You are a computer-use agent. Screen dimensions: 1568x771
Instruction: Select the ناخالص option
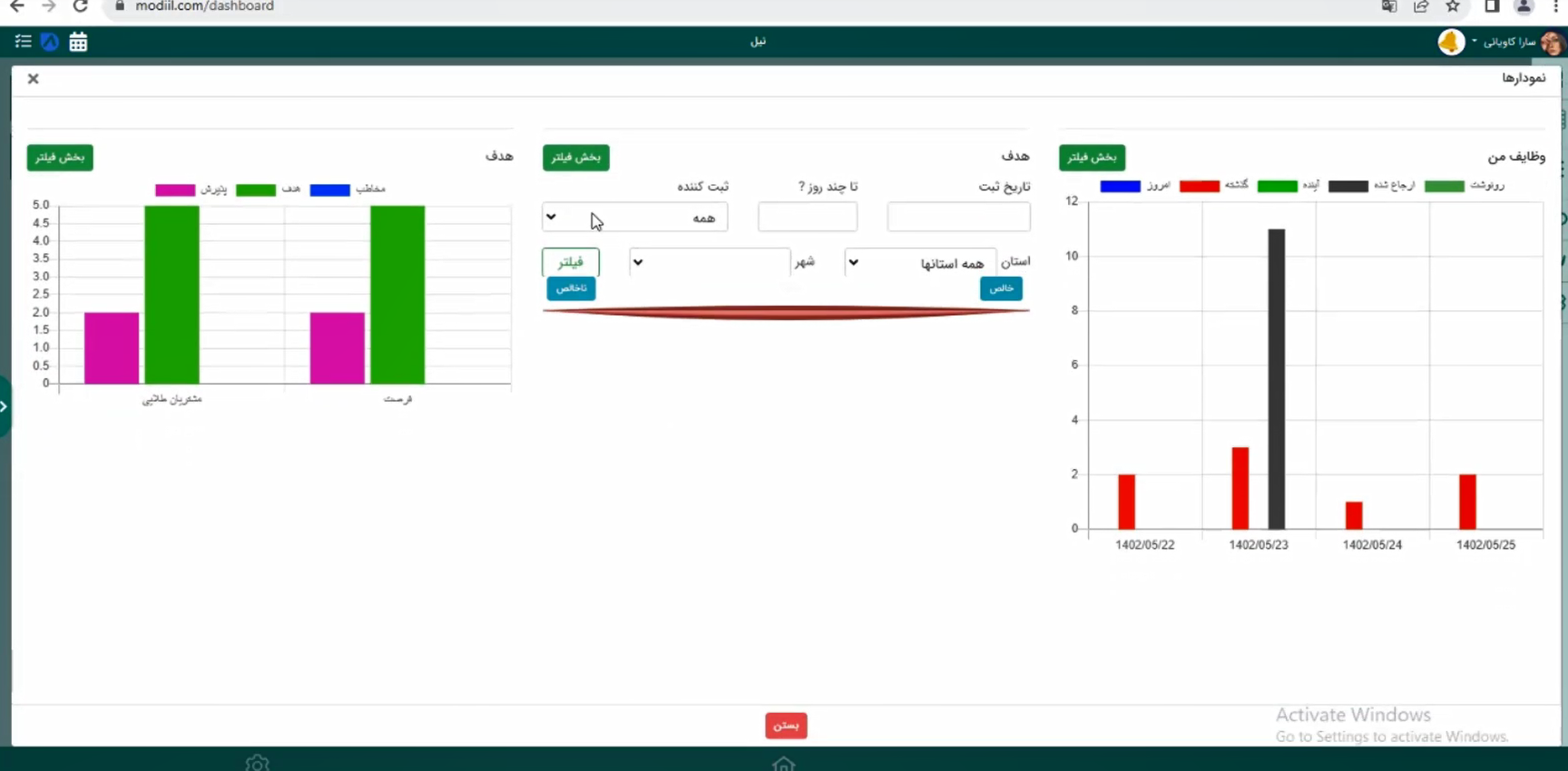pos(571,288)
